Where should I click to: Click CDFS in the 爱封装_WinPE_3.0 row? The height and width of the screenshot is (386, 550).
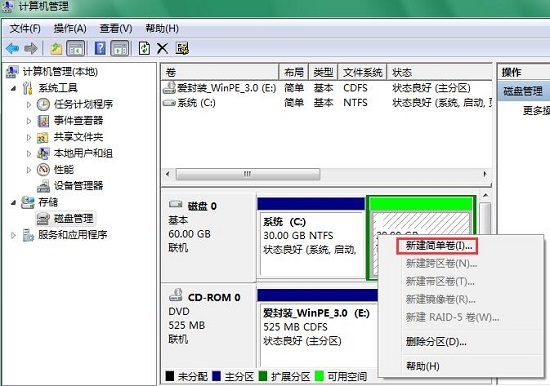point(355,88)
